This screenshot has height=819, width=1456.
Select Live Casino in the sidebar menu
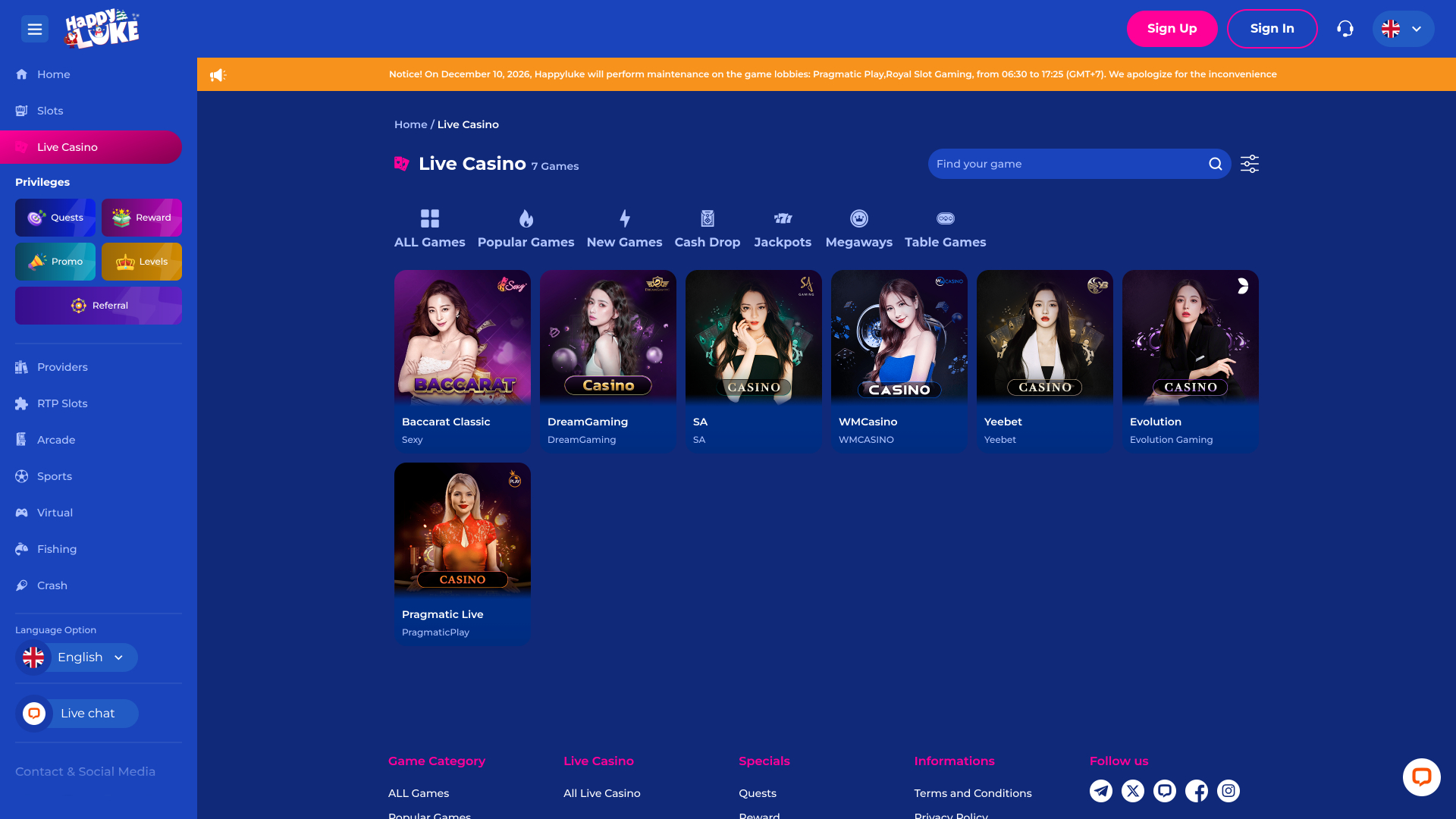(x=67, y=146)
